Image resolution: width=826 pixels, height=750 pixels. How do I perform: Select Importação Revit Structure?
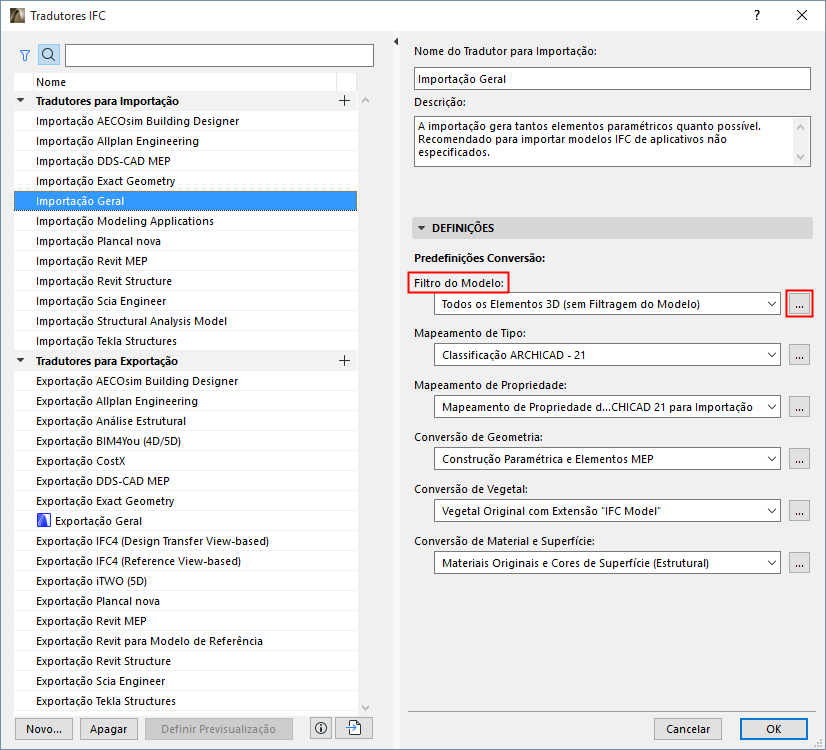tap(185, 281)
